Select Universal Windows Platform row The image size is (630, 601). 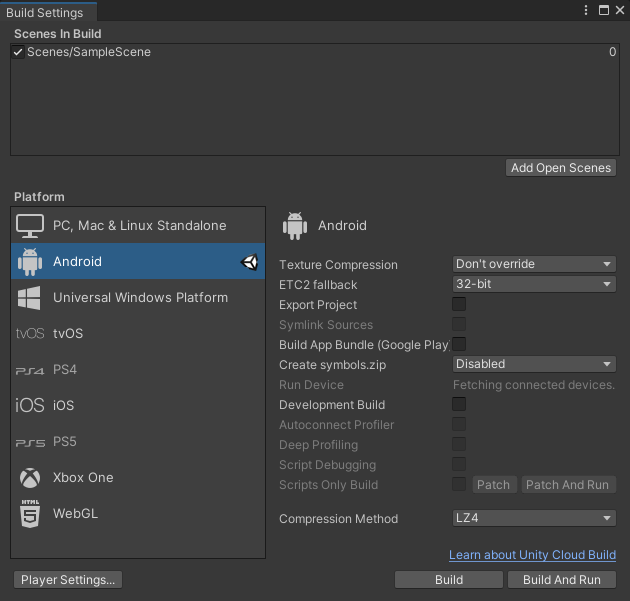tap(138, 297)
